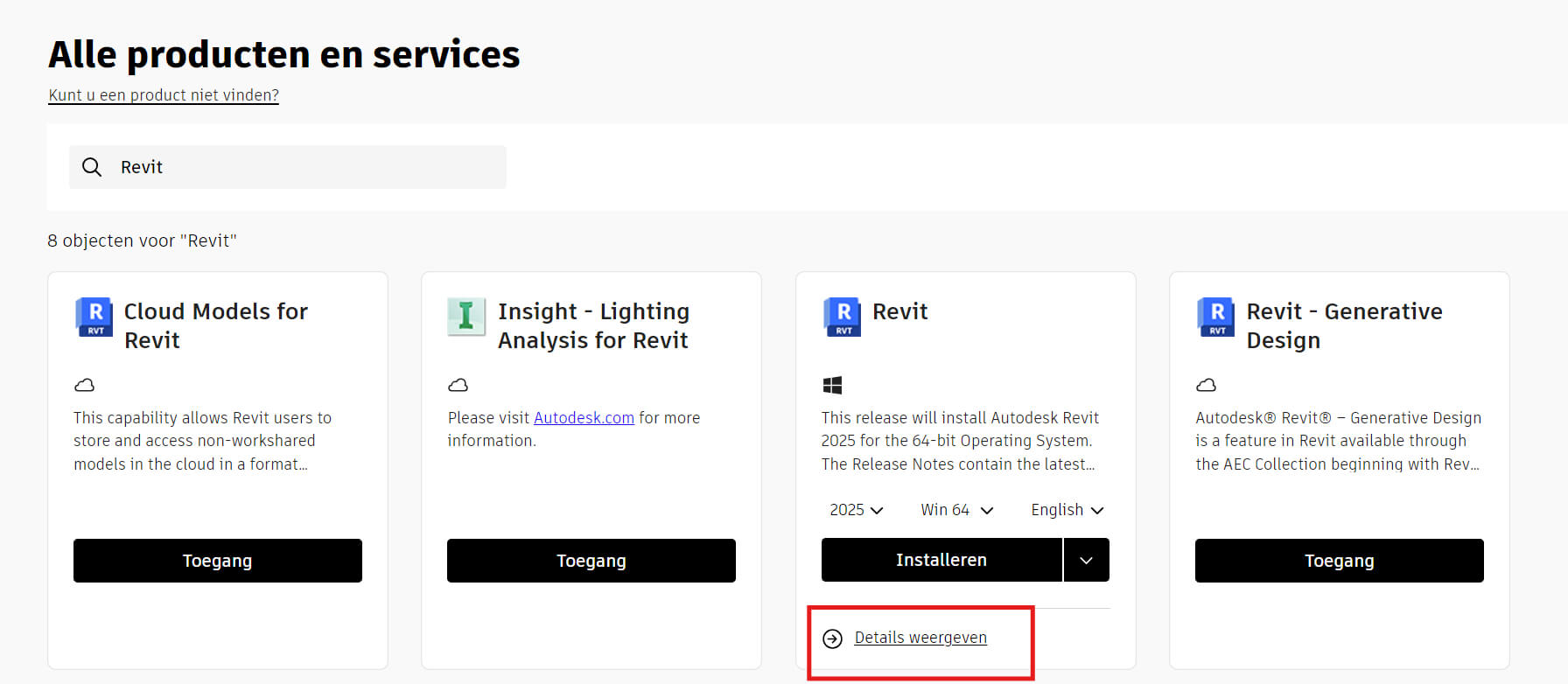Screen dimensions: 1568x684
Task: Open the 2025 version dropdown
Action: [x=856, y=510]
